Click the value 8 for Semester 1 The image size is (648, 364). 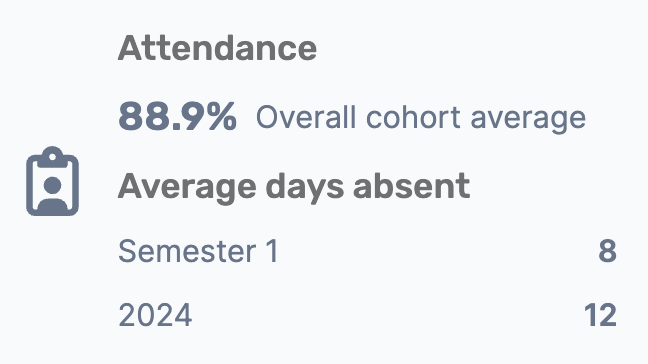click(608, 251)
